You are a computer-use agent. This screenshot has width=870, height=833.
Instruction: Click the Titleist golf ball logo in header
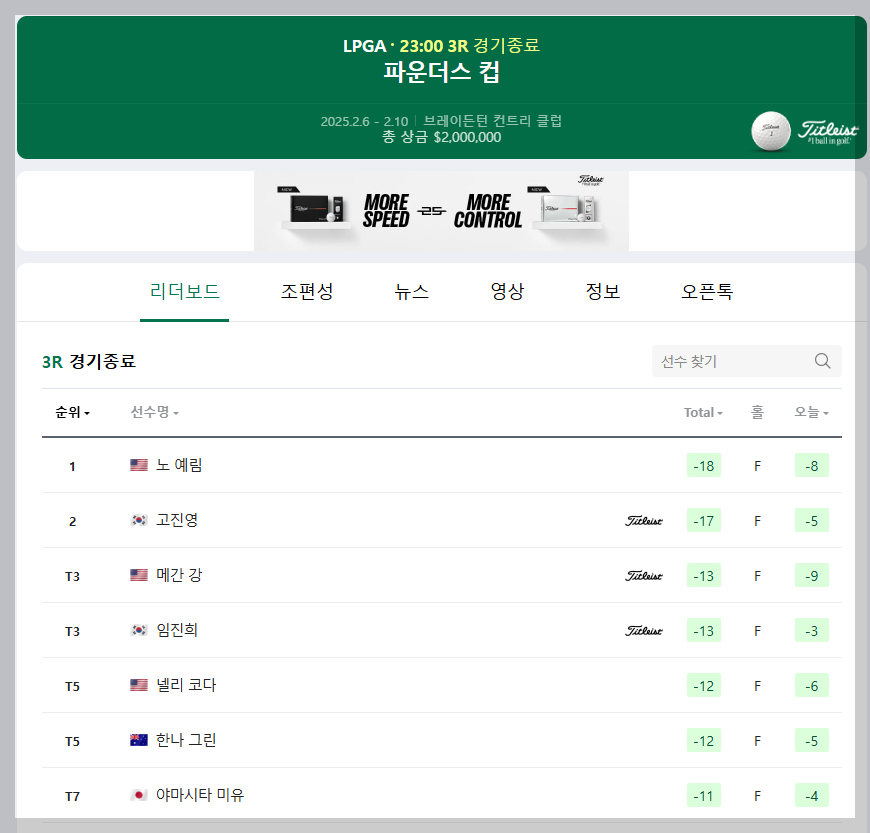(804, 132)
